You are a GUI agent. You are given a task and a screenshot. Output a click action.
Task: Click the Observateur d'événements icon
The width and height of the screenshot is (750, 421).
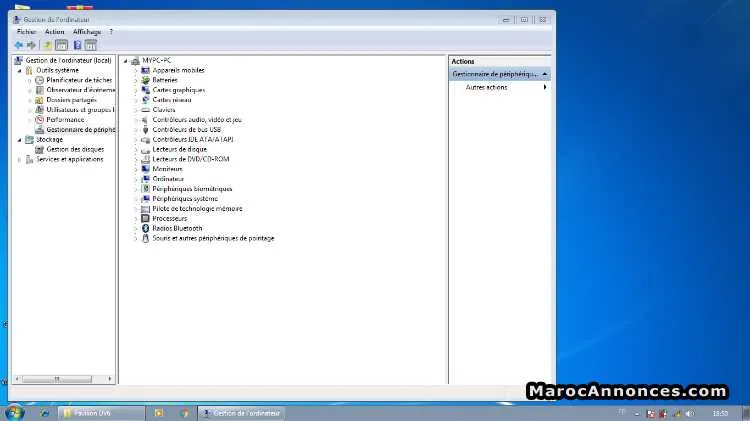tap(40, 90)
